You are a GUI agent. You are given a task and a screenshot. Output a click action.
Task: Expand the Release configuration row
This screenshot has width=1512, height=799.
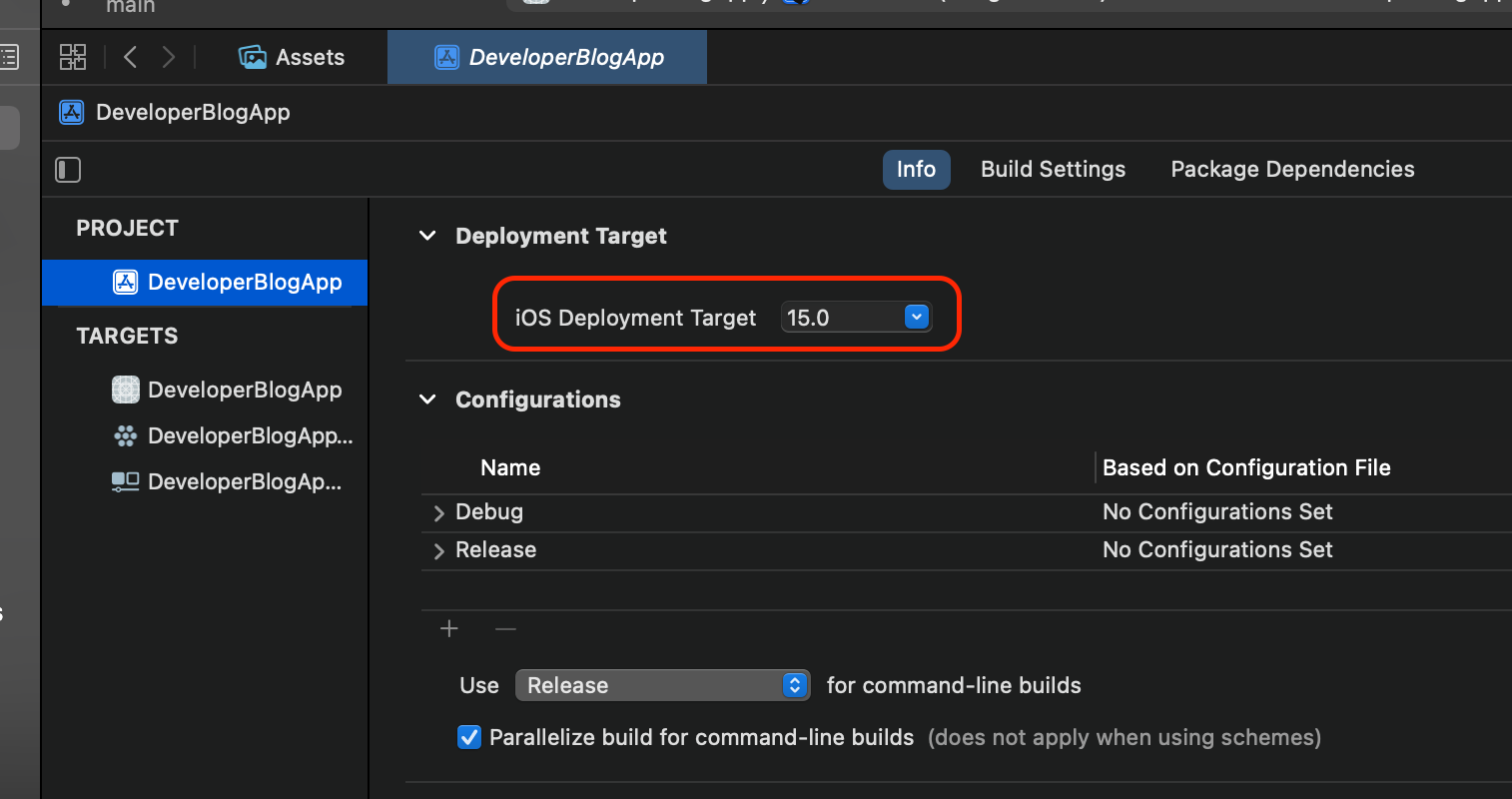pyautogui.click(x=438, y=551)
